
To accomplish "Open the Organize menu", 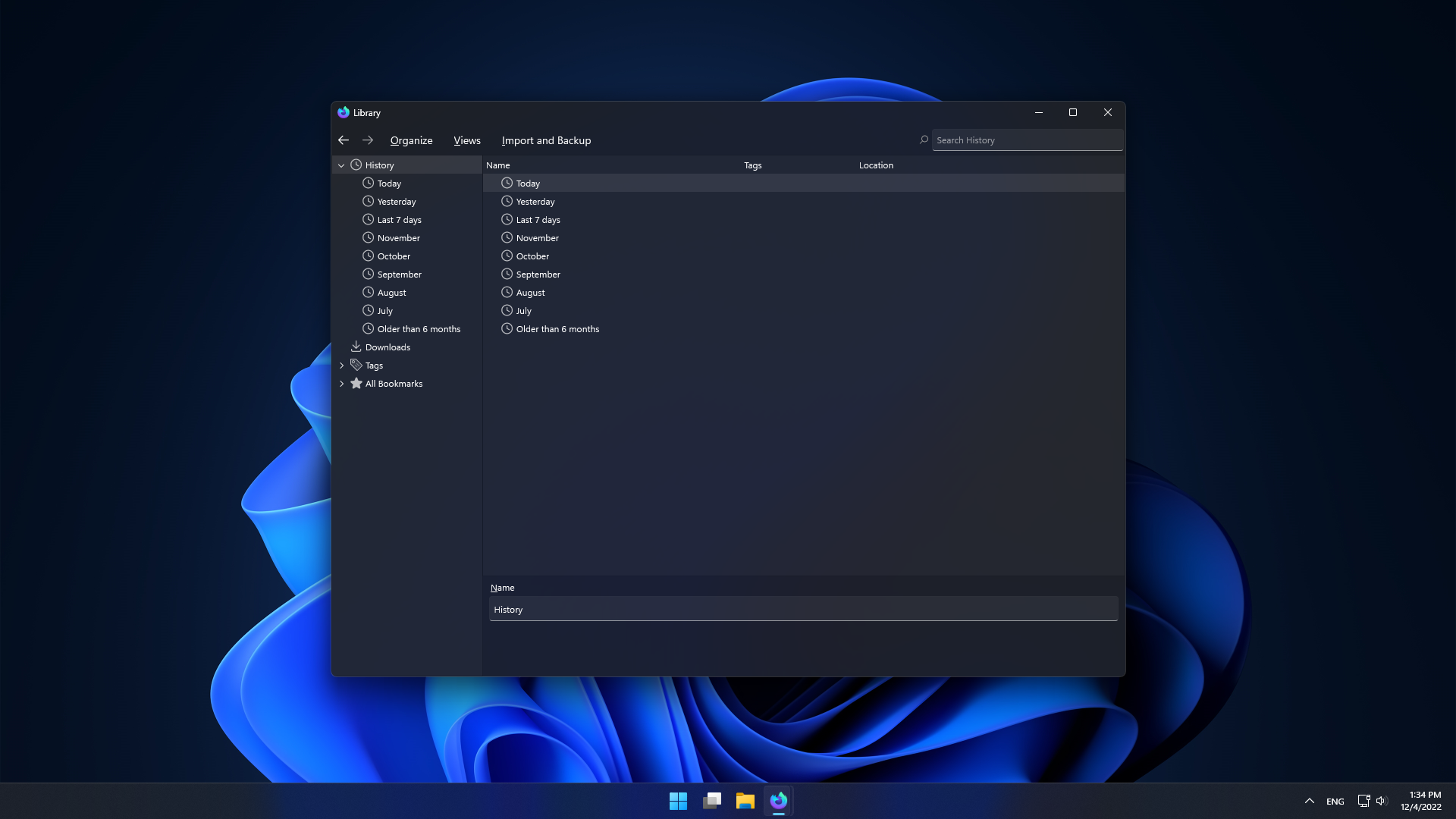I will (411, 140).
